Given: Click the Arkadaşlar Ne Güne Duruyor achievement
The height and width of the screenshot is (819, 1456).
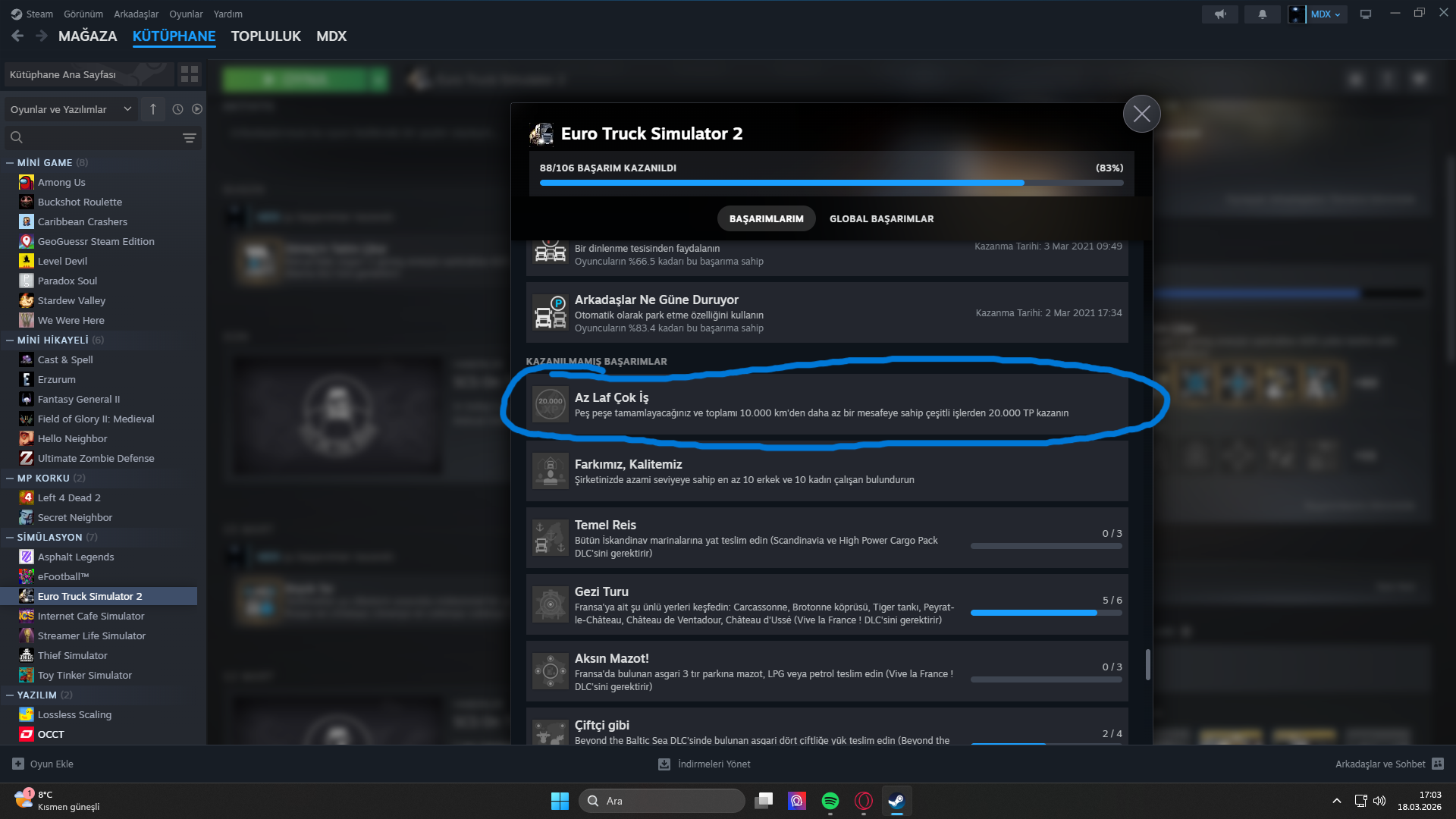Looking at the screenshot, I should tap(827, 312).
